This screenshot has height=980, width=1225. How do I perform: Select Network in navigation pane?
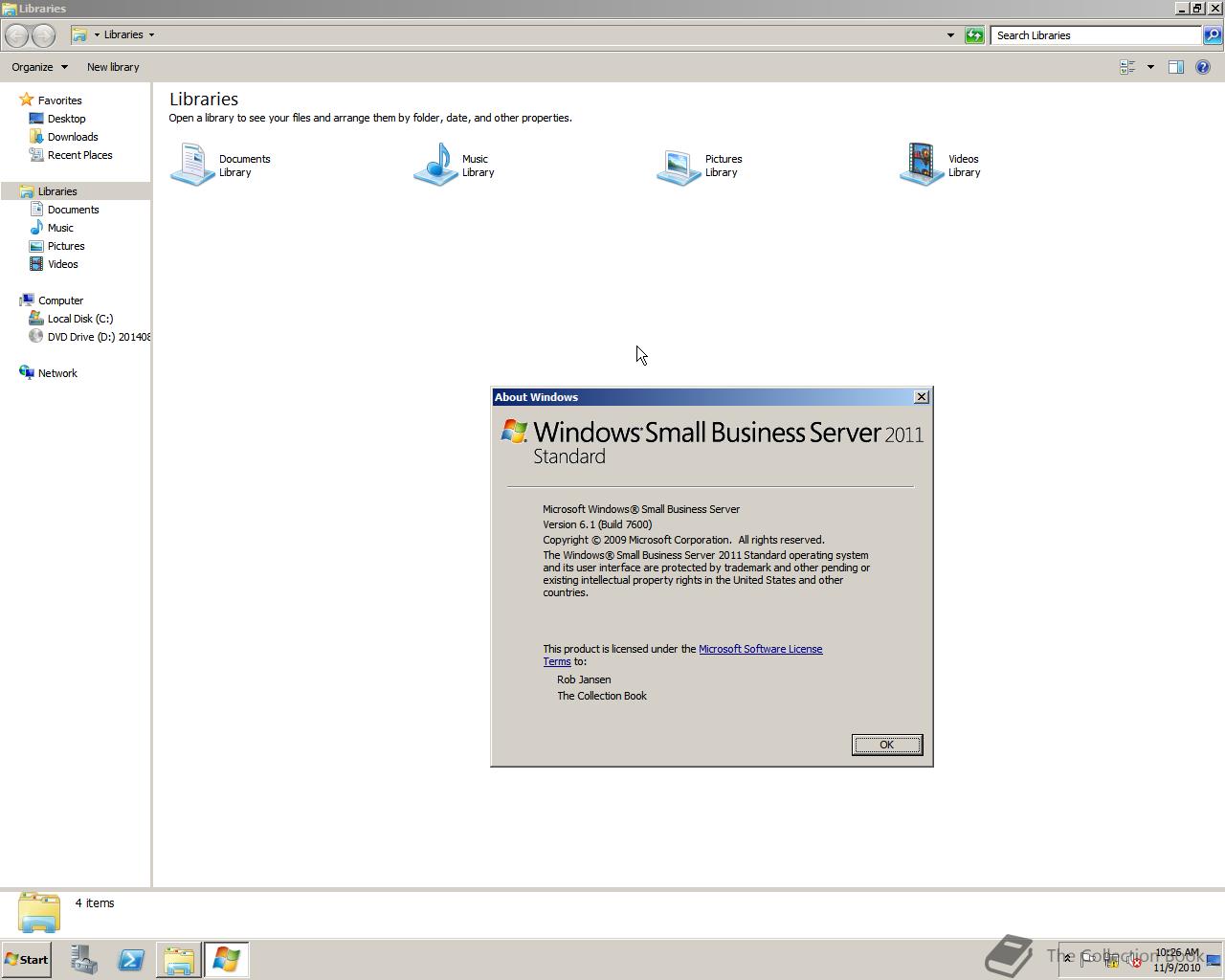tap(57, 373)
